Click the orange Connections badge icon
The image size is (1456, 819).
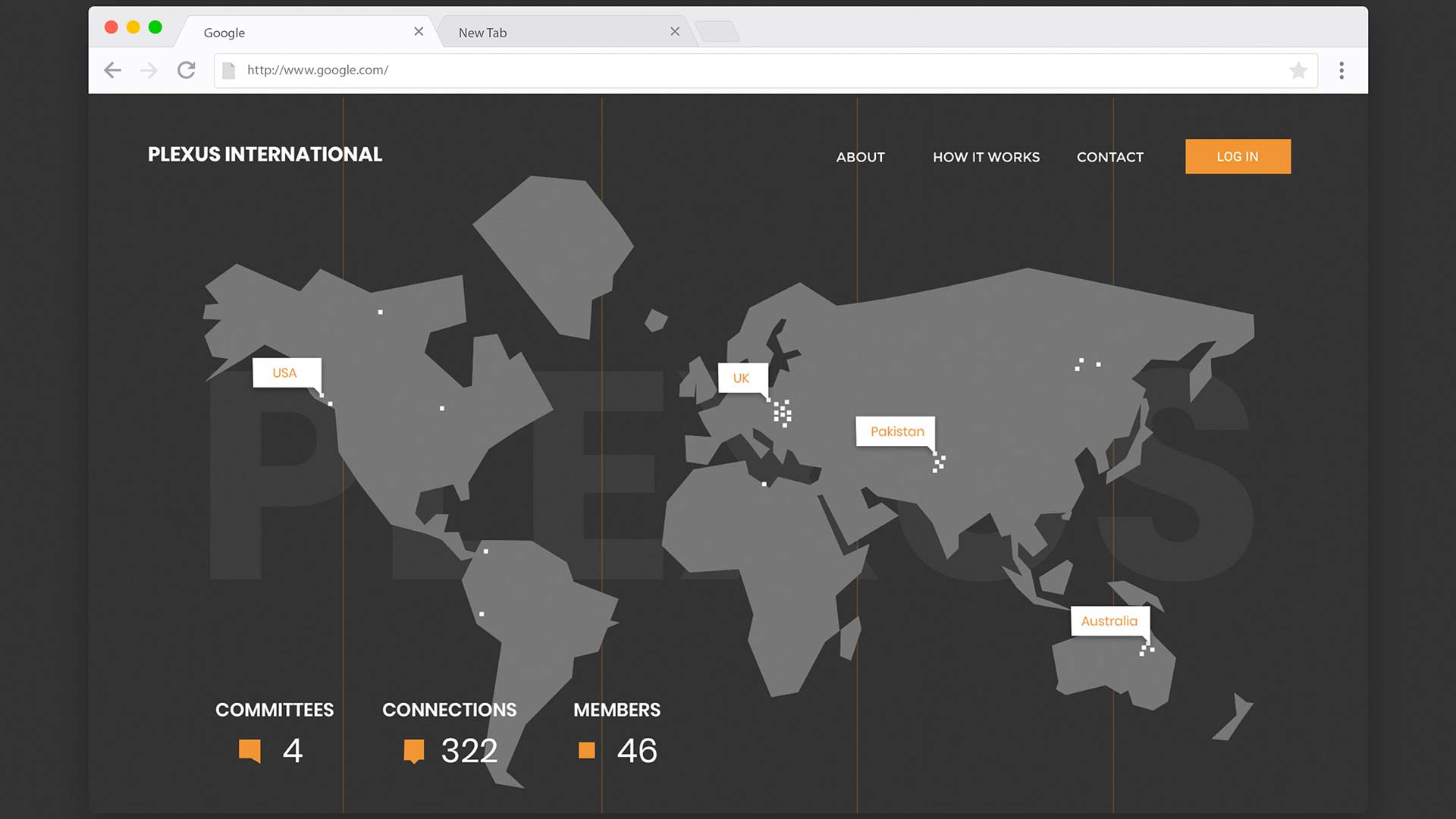413,751
